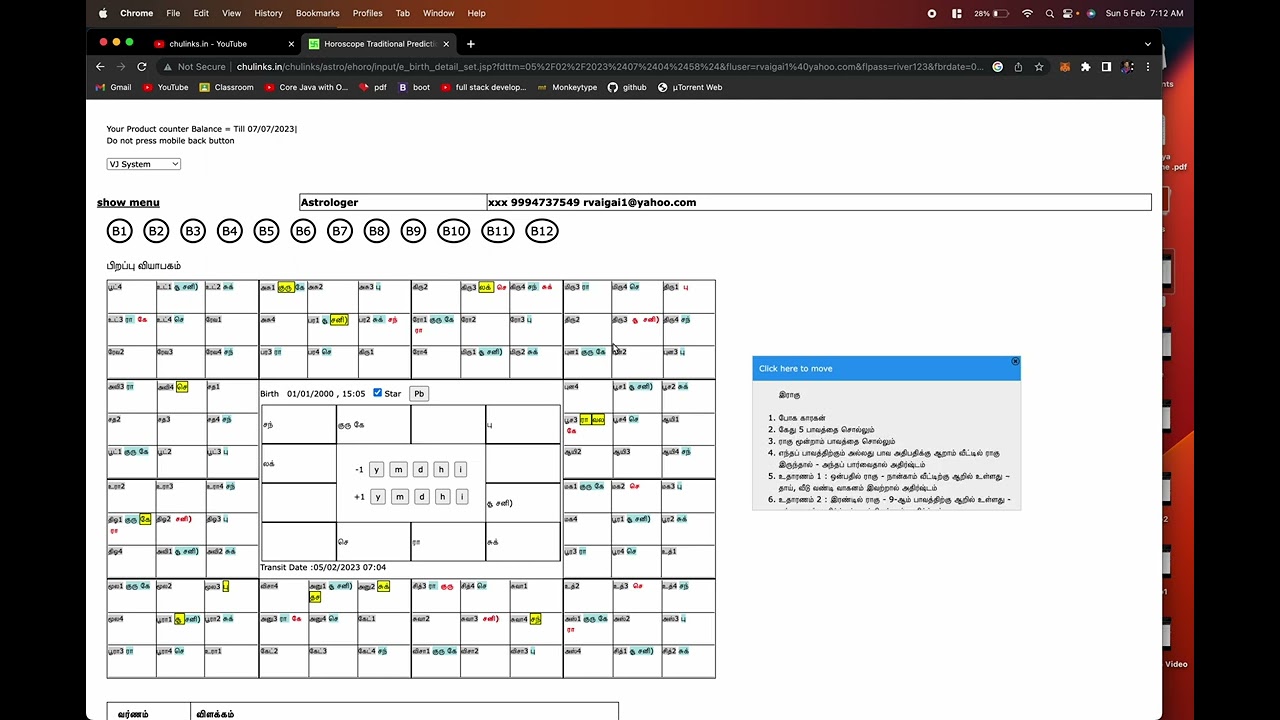Open the File menu
Viewport: 1280px width, 720px height.
click(x=173, y=13)
